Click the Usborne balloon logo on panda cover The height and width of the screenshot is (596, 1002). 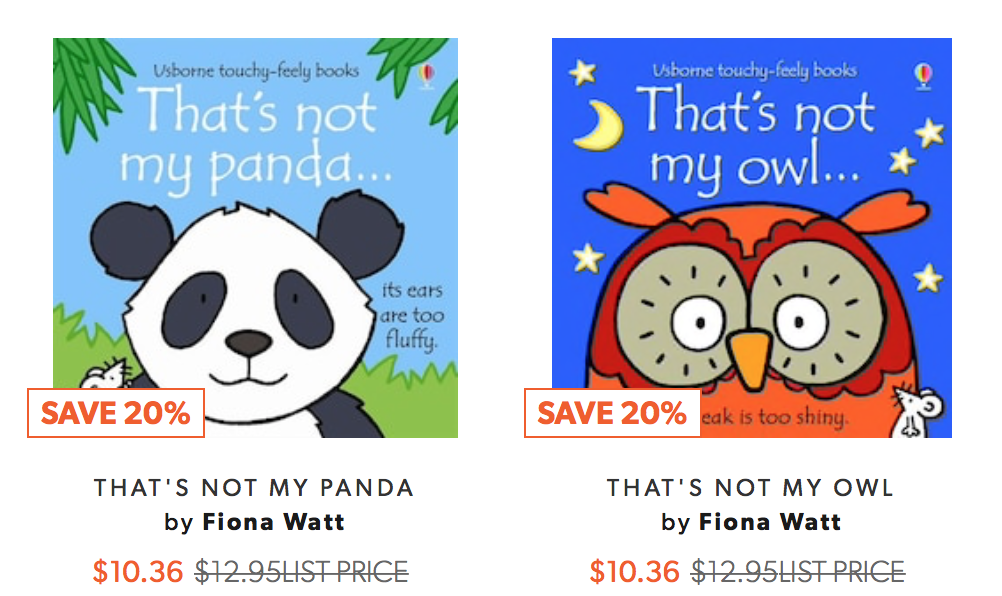coord(426,76)
